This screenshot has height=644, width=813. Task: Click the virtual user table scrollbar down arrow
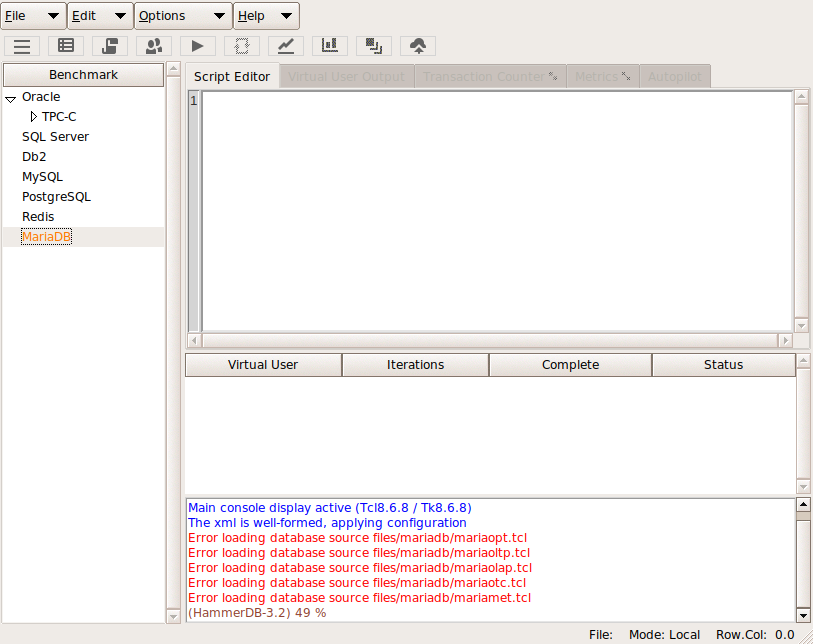pyautogui.click(x=803, y=487)
